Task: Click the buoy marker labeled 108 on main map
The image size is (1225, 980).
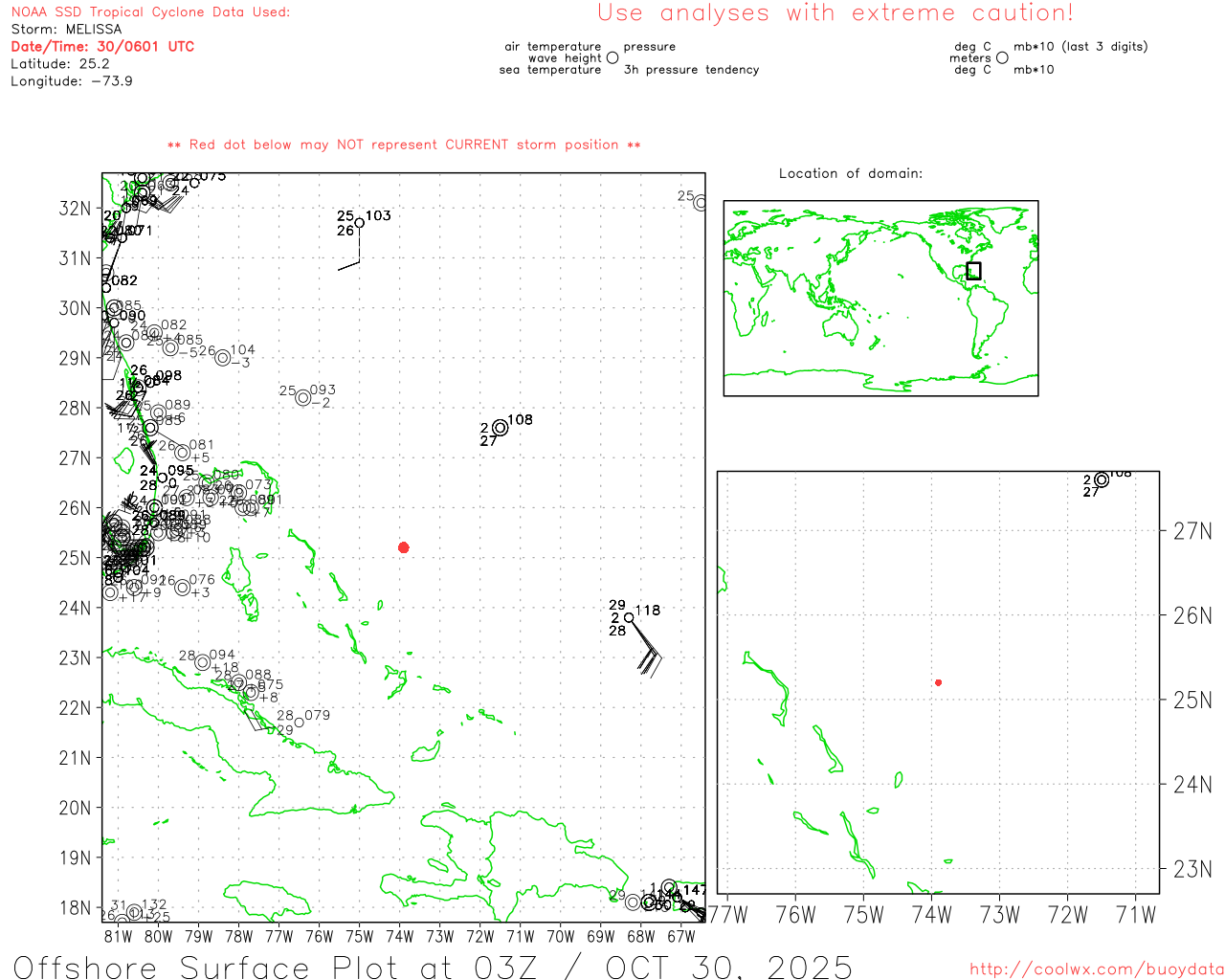Action: tap(500, 428)
